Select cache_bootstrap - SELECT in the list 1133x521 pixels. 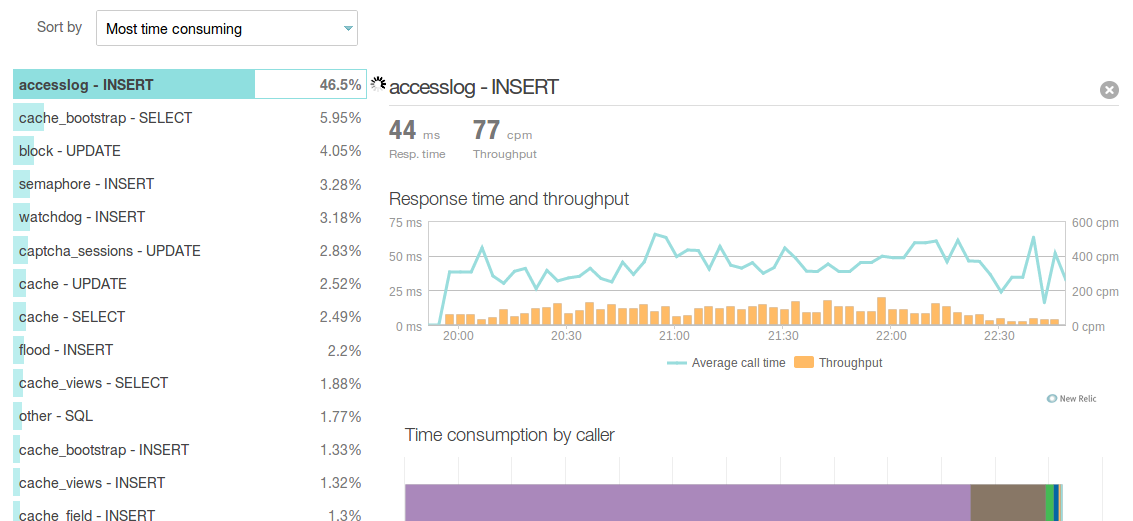click(x=190, y=118)
